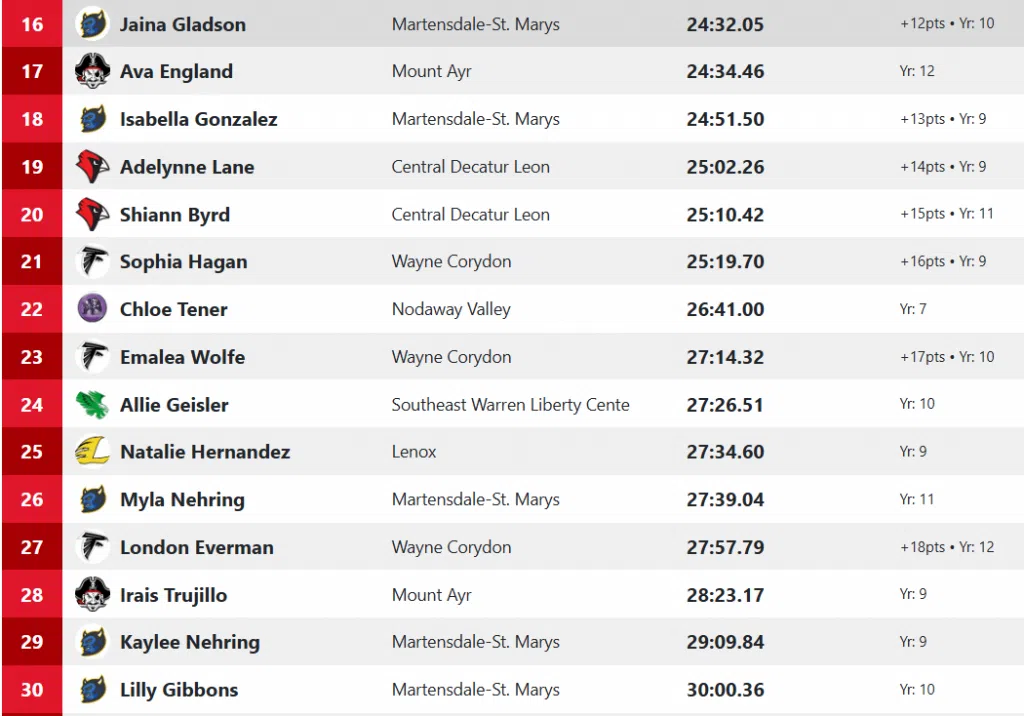Viewport: 1024px width, 716px height.
Task: Click the team logo beside Lilly Gibbons
Action: (93, 690)
